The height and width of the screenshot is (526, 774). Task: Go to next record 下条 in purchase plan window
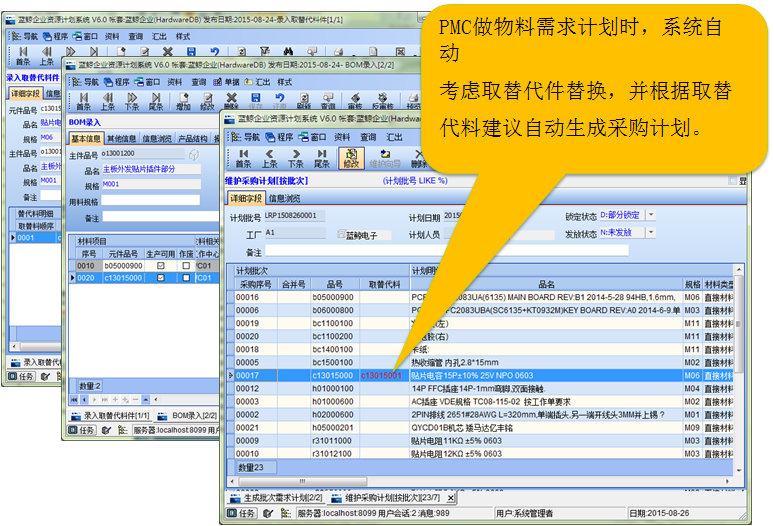(296, 158)
